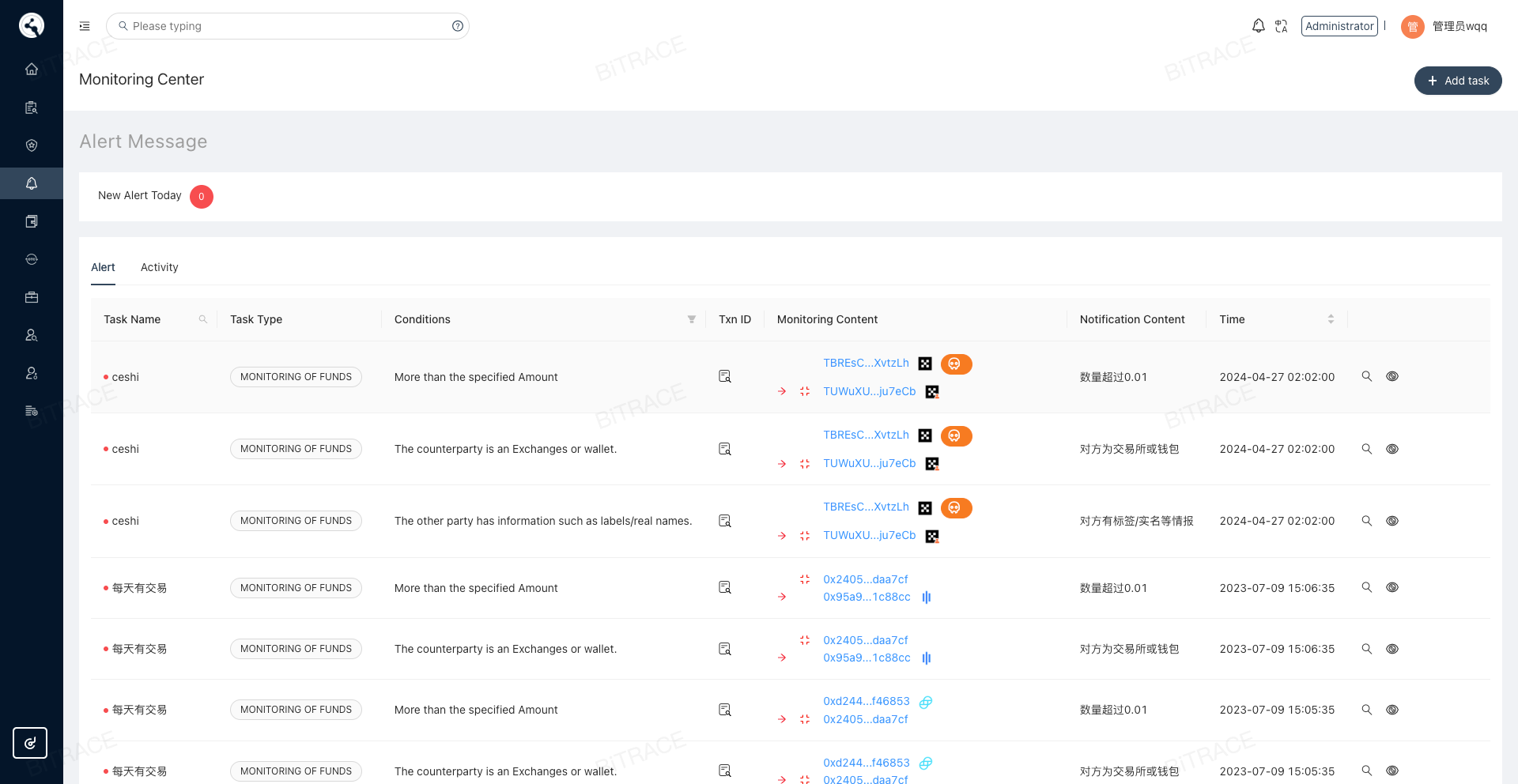Screen dimensions: 1518x784
Task: Open Txn ID icon for ceshi counterparty row
Action: 725,449
